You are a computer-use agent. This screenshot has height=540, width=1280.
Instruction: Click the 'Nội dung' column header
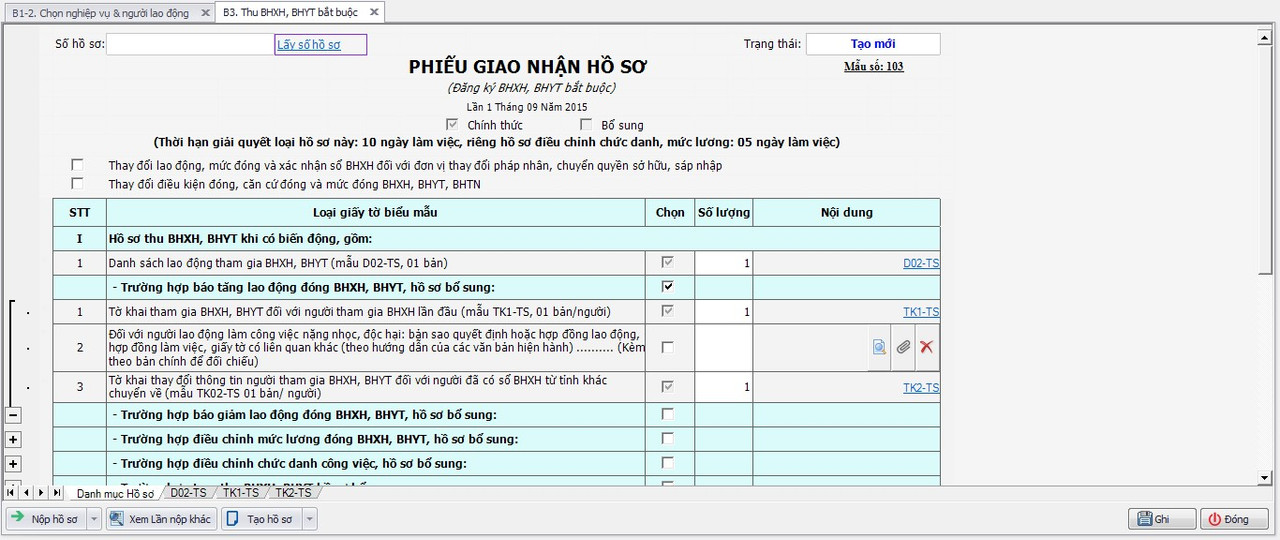click(x=847, y=213)
